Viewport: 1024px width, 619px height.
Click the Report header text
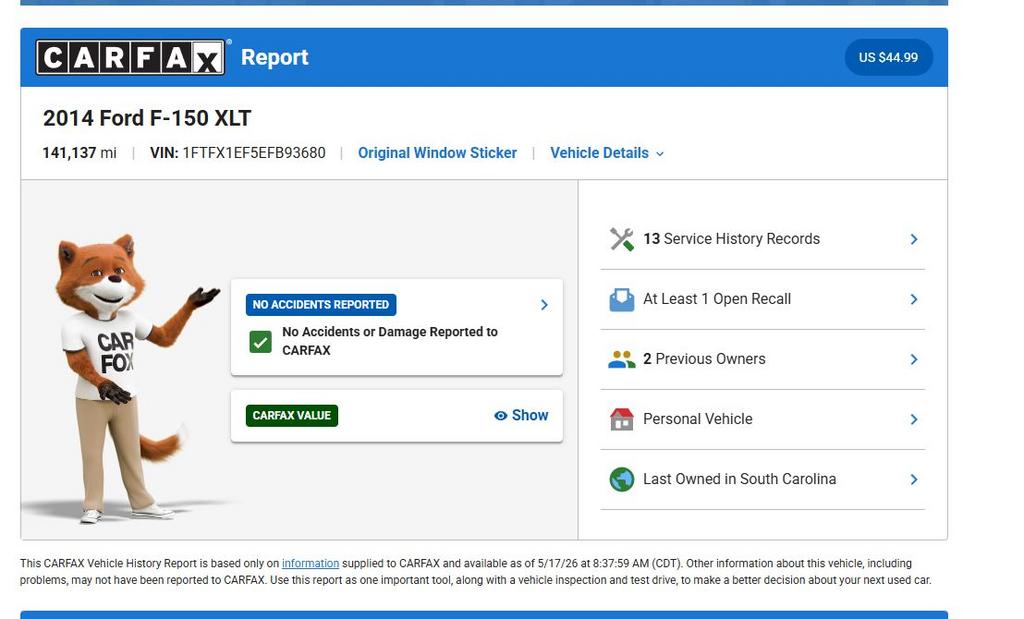(274, 57)
